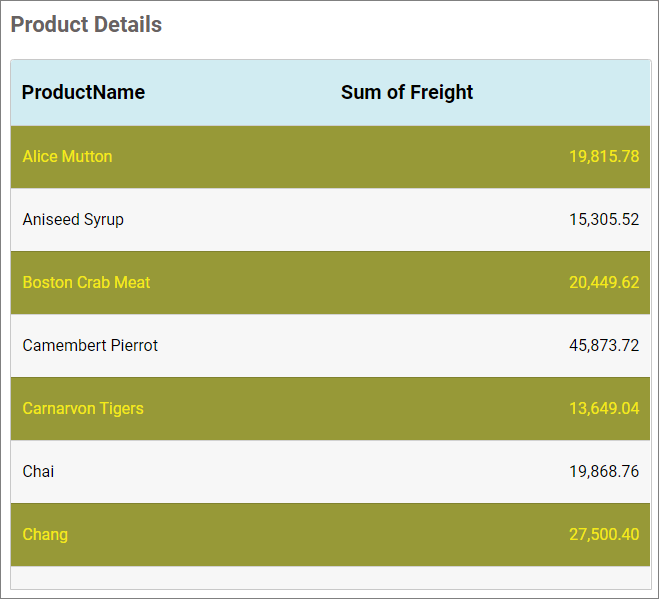Select the Chai product name cell
Viewport: 659px width, 599px height.
[x=38, y=471]
